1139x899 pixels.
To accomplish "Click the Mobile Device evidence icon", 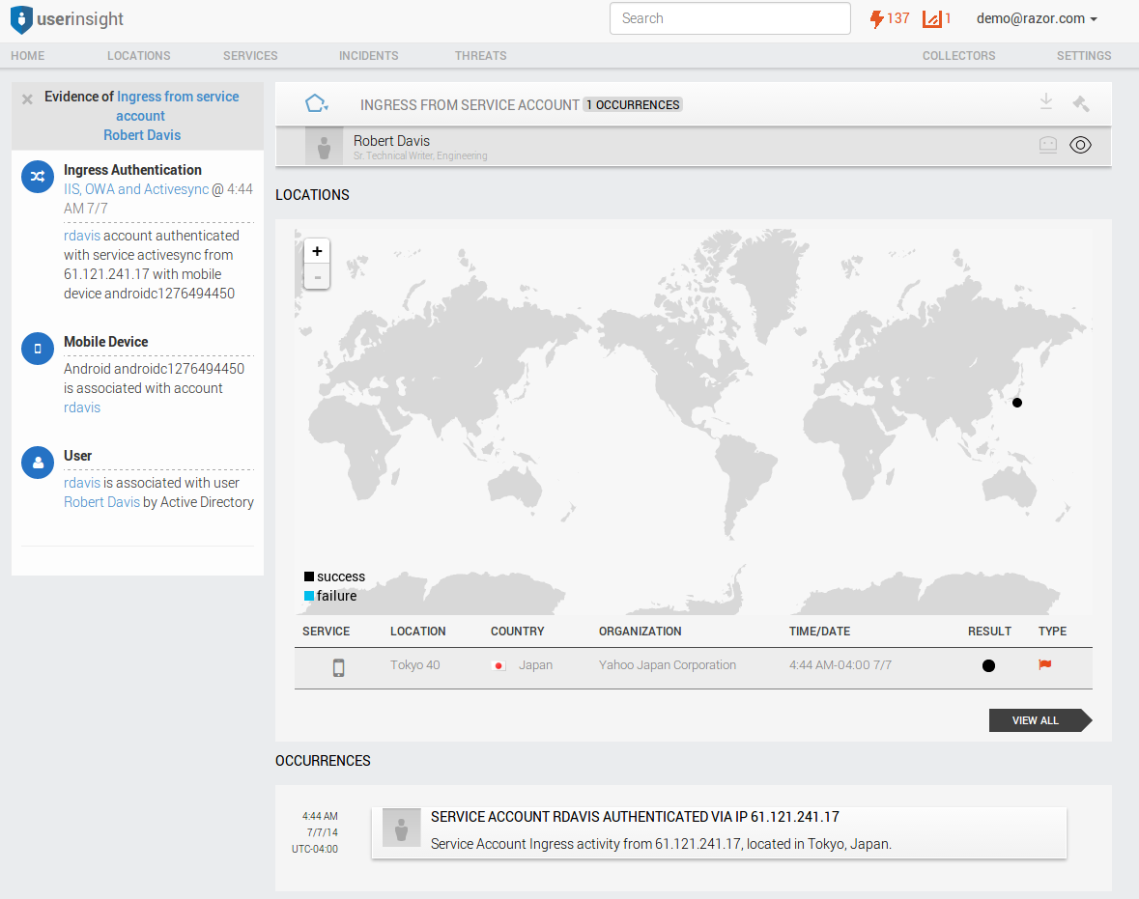I will pos(38,349).
